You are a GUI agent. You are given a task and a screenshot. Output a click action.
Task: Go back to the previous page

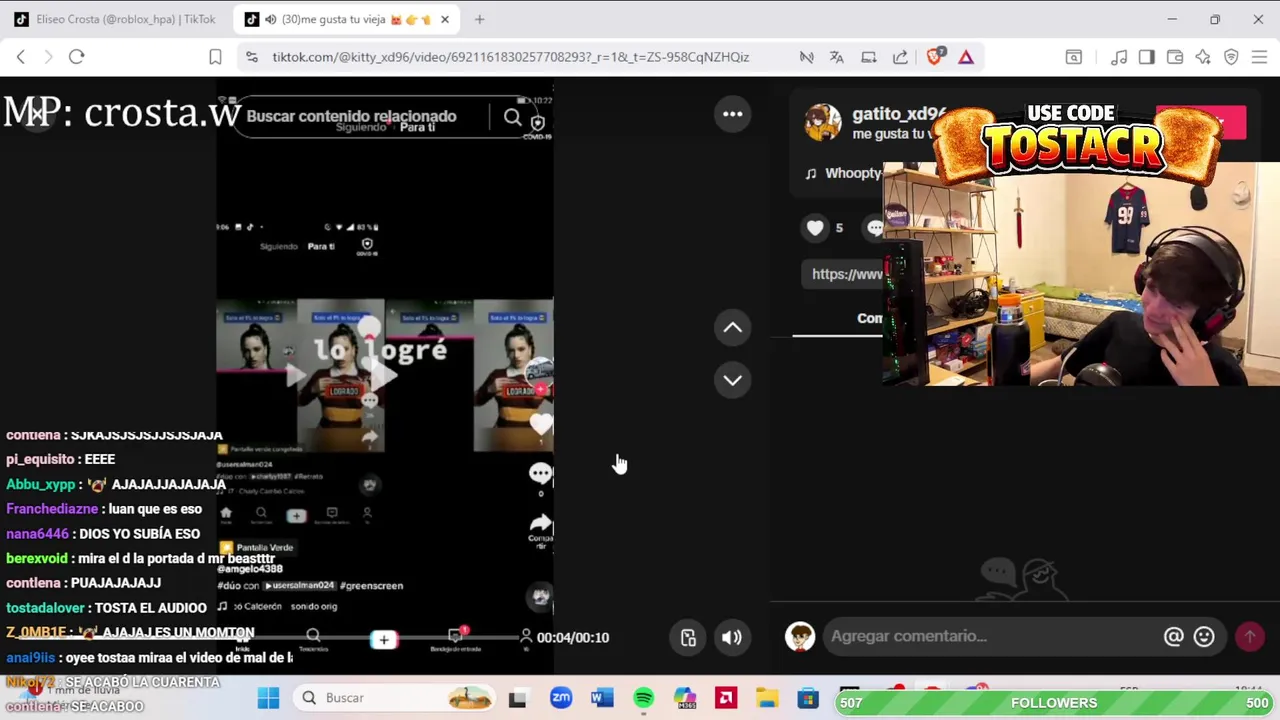[x=21, y=57]
